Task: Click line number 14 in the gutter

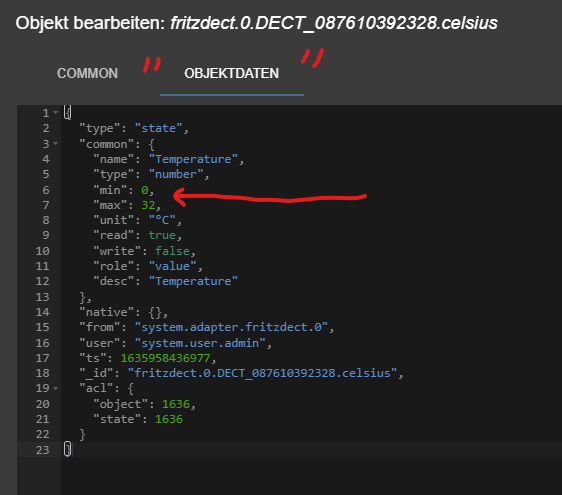Action: point(42,312)
